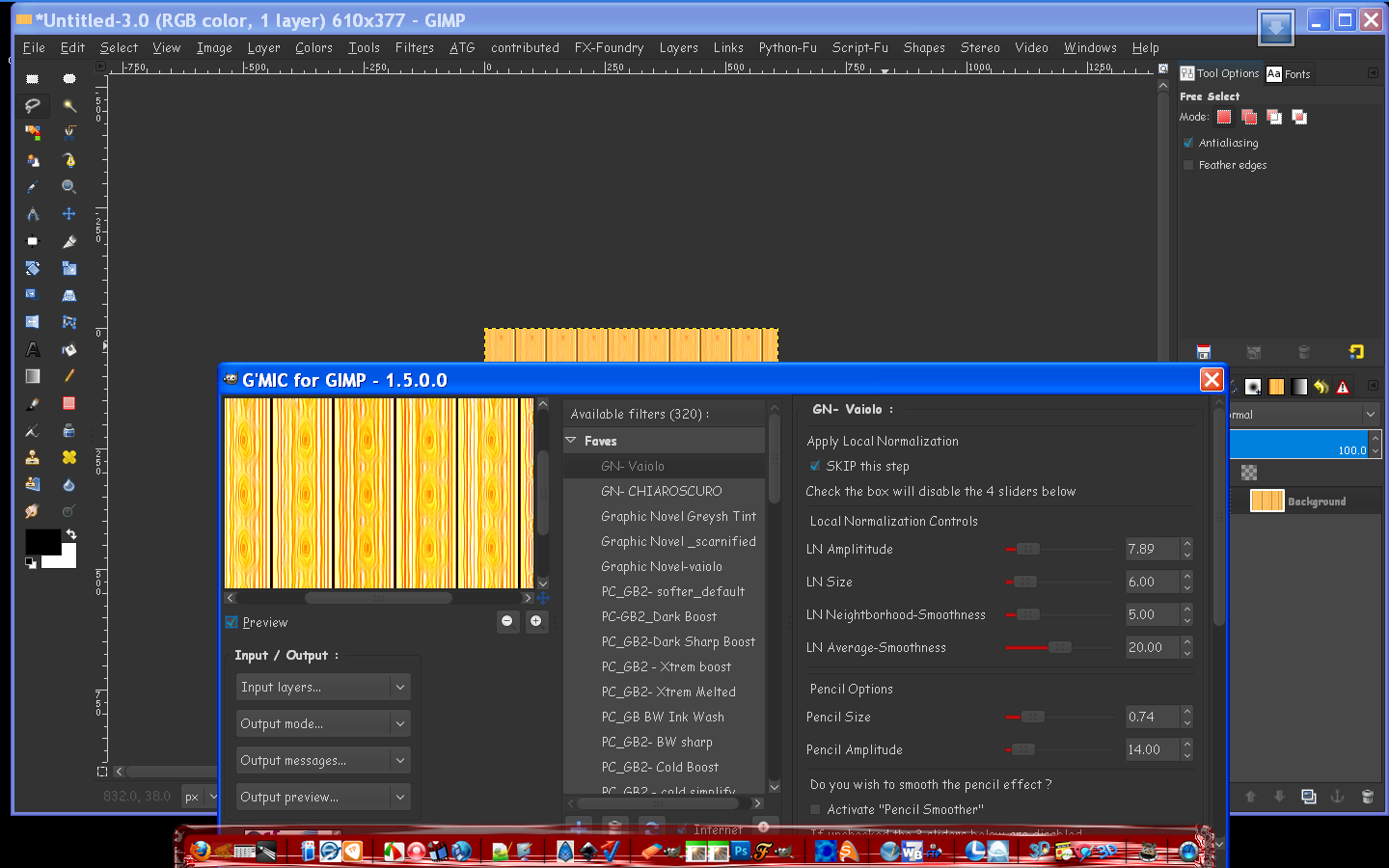1389x868 pixels.
Task: Select the Color Picker eyedropper tool
Action: (32, 187)
